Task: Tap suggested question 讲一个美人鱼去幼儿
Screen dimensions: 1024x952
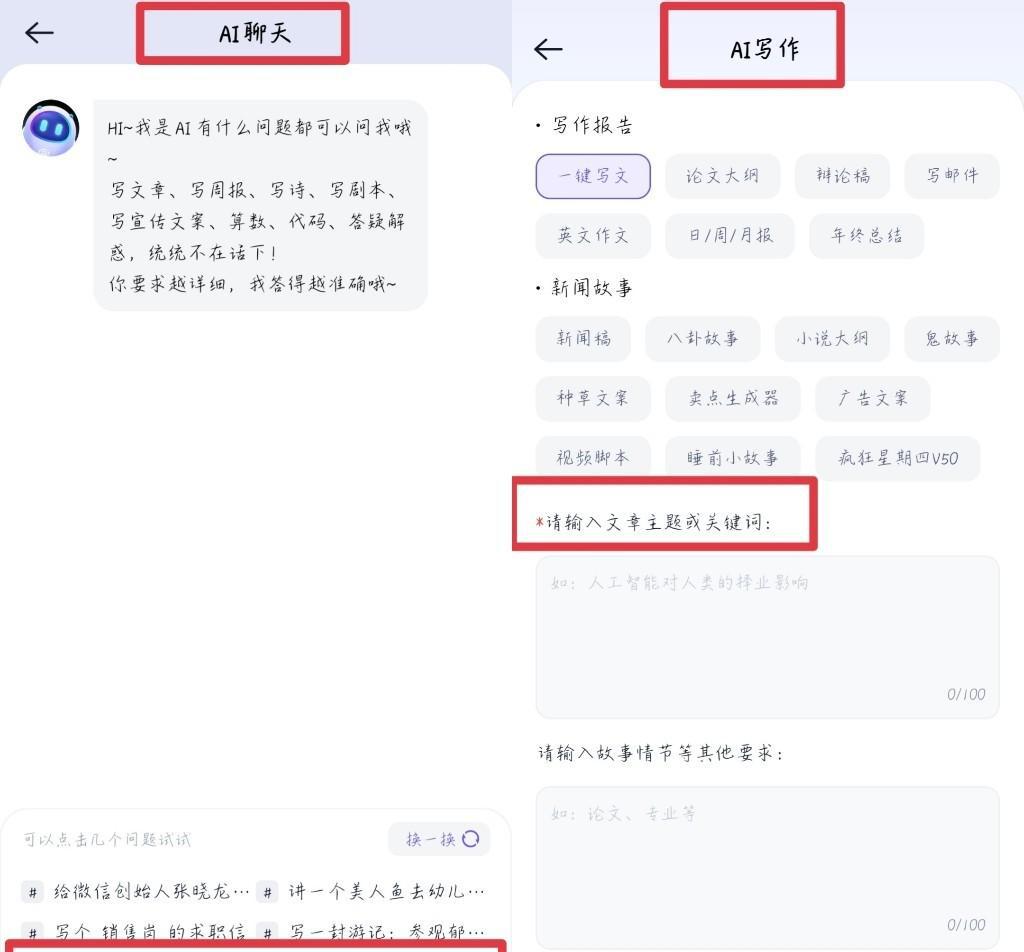Action: (x=371, y=892)
